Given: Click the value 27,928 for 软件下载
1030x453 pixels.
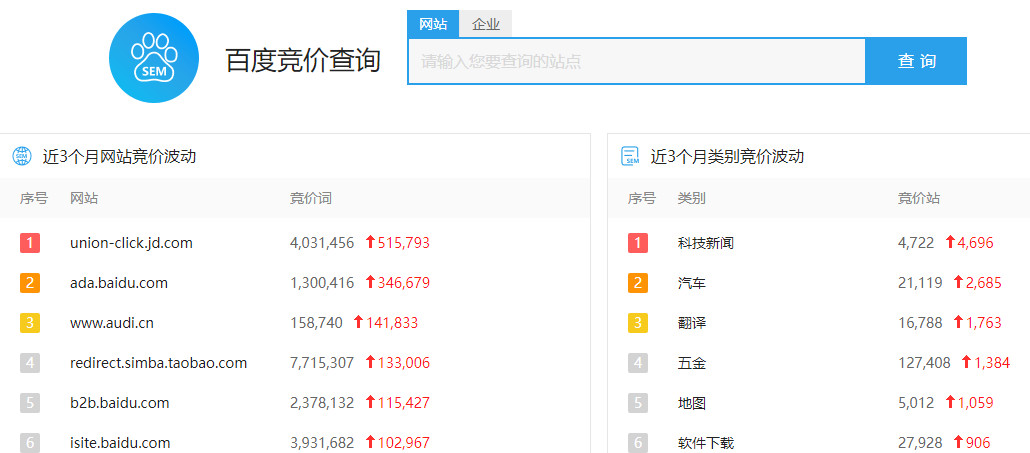Looking at the screenshot, I should pos(920,443).
